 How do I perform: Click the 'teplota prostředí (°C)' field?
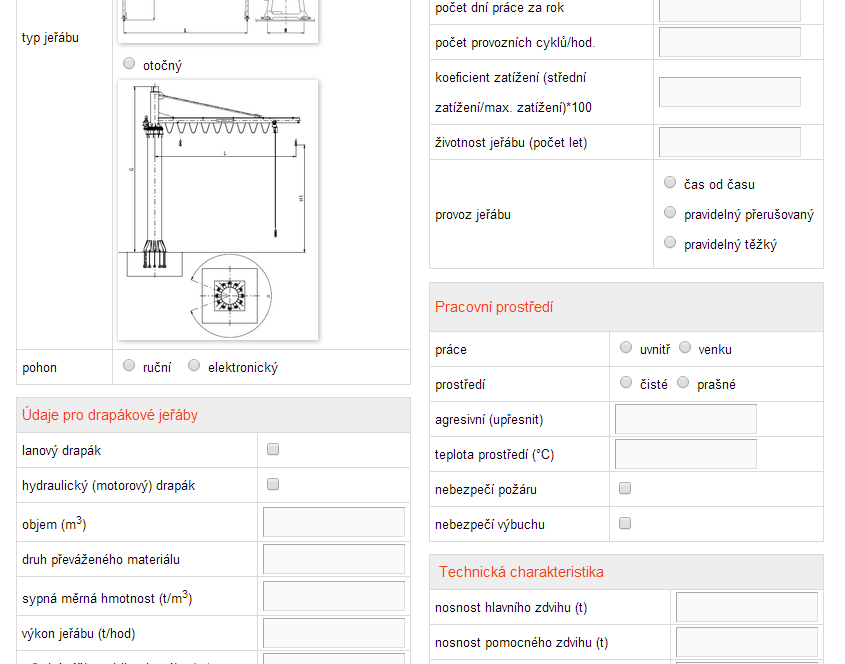(685, 454)
